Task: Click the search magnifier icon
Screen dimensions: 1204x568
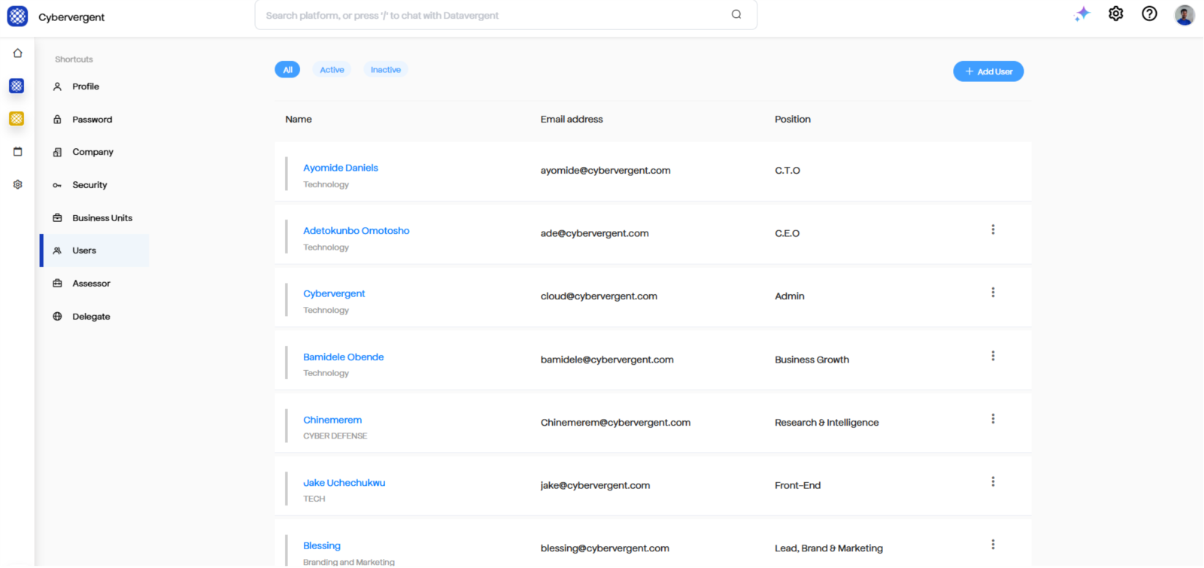Action: [737, 15]
